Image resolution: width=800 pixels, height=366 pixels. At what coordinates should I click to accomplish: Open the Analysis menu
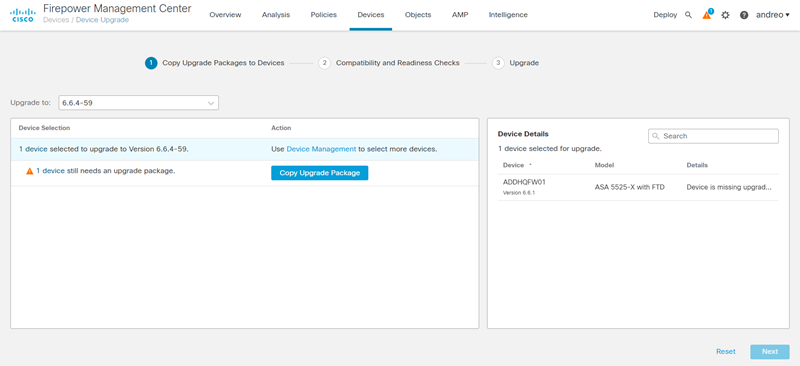276,15
